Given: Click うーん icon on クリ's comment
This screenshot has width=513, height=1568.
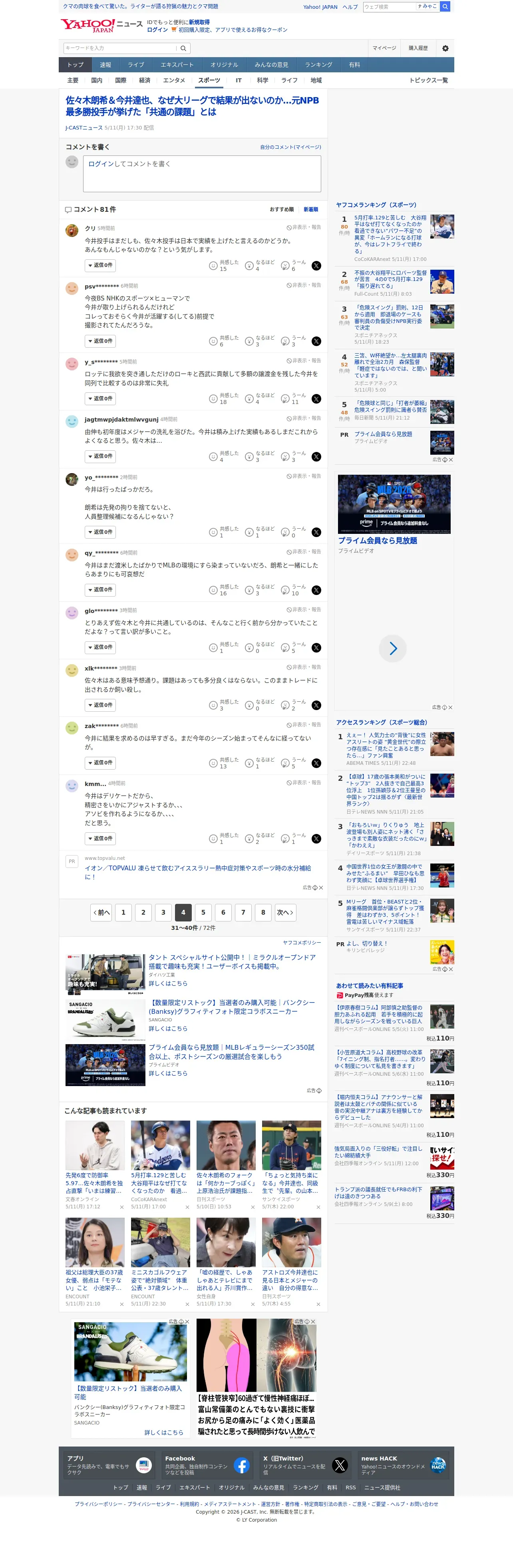Looking at the screenshot, I should [x=285, y=266].
